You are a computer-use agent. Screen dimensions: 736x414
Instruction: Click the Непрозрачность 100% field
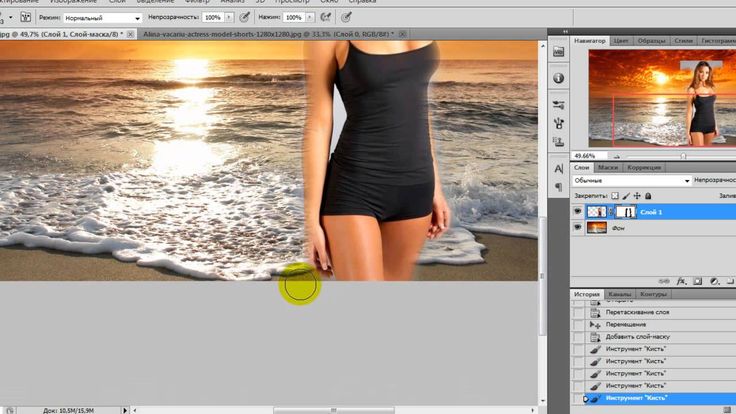(x=213, y=17)
